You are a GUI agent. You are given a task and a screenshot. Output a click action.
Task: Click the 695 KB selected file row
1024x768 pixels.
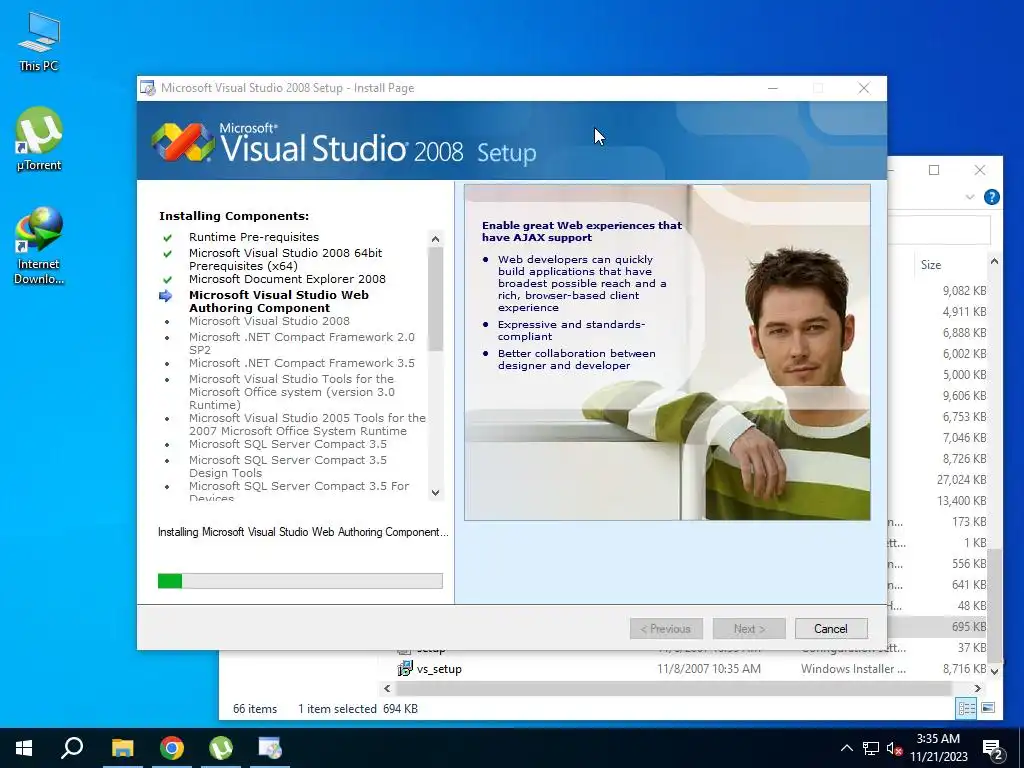[937, 626]
